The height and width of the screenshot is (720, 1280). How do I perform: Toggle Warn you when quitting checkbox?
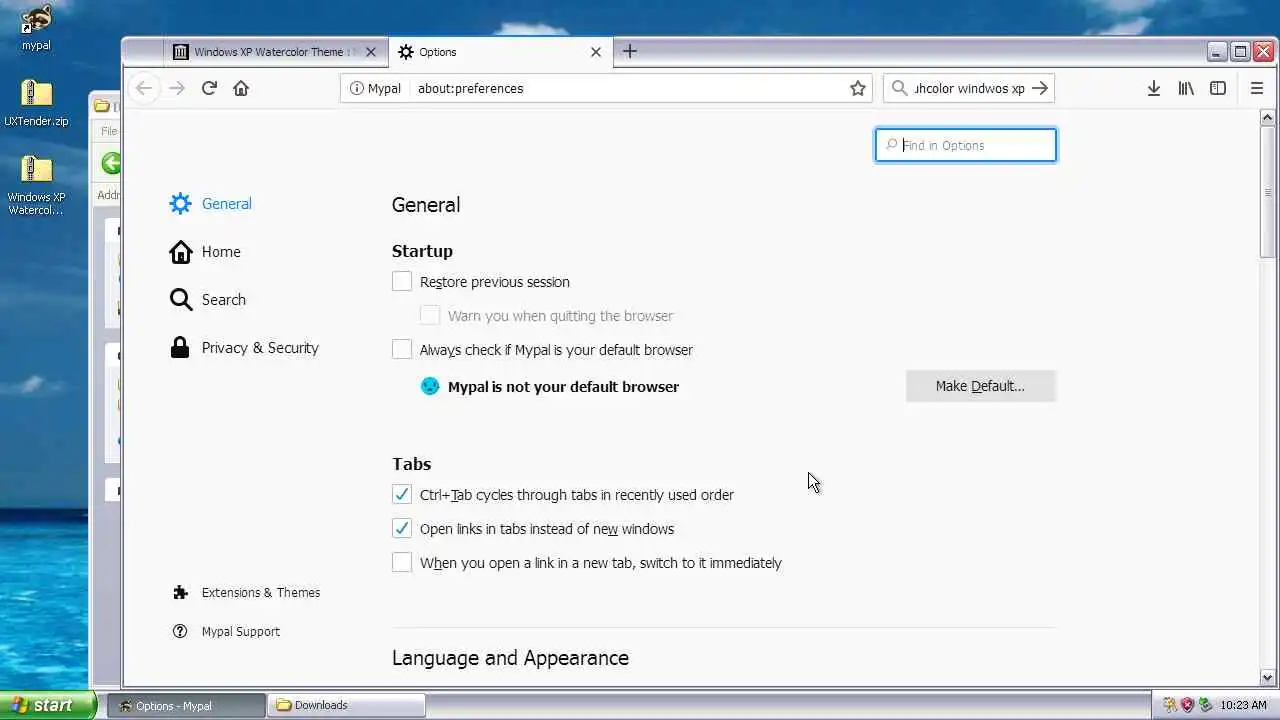coord(430,316)
